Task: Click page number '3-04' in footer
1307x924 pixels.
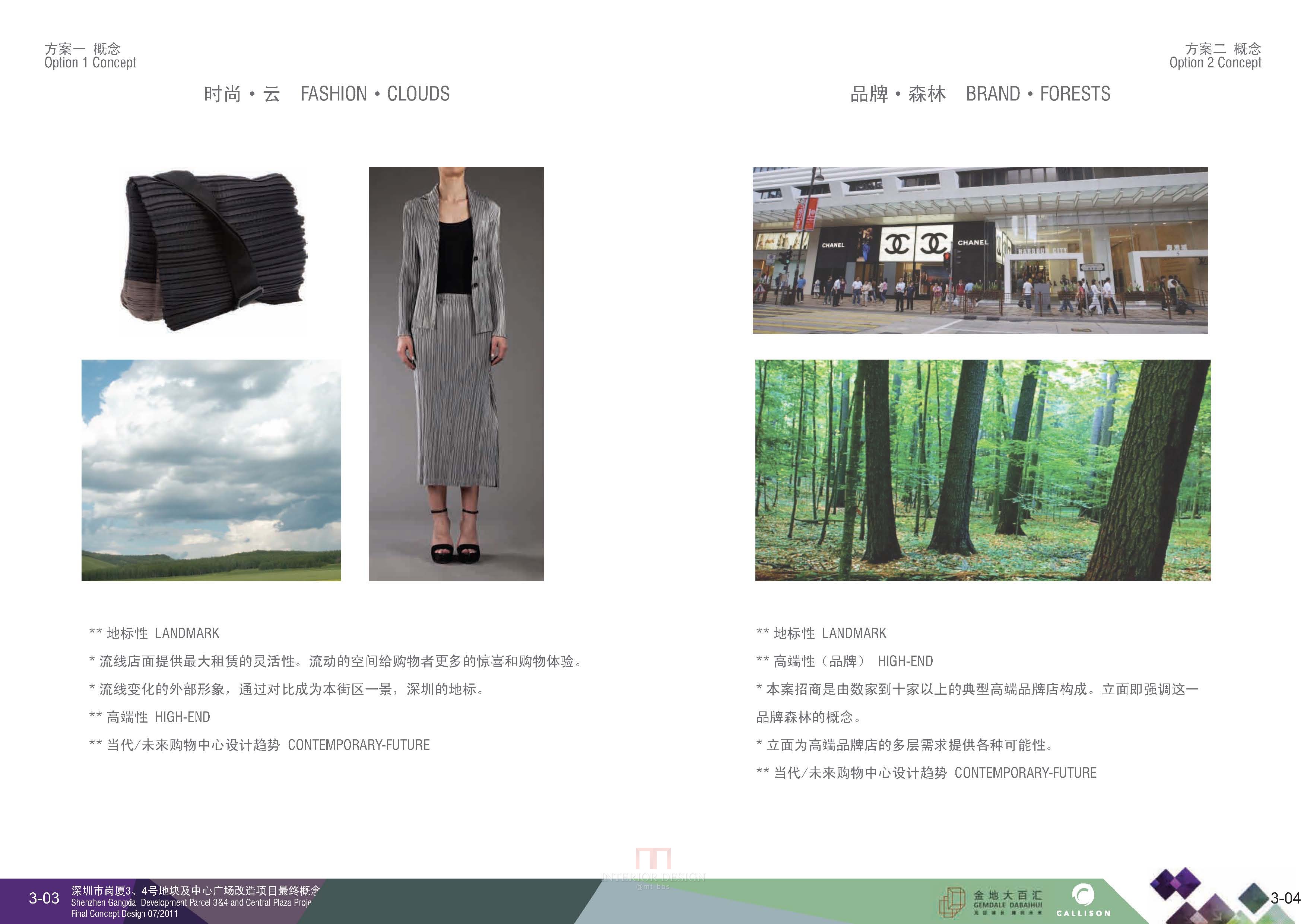Action: [1285, 898]
